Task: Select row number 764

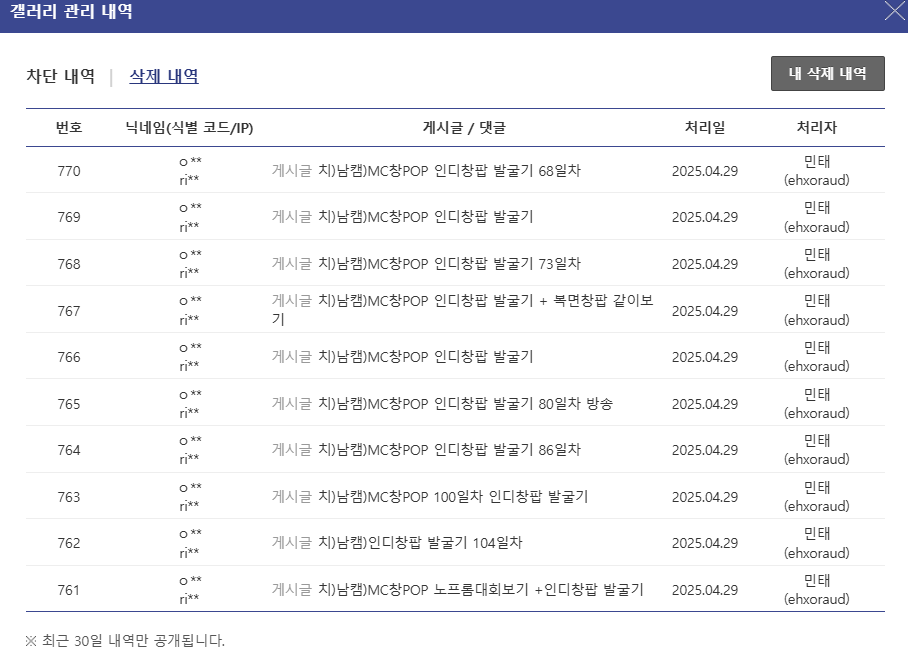Action: click(x=69, y=450)
